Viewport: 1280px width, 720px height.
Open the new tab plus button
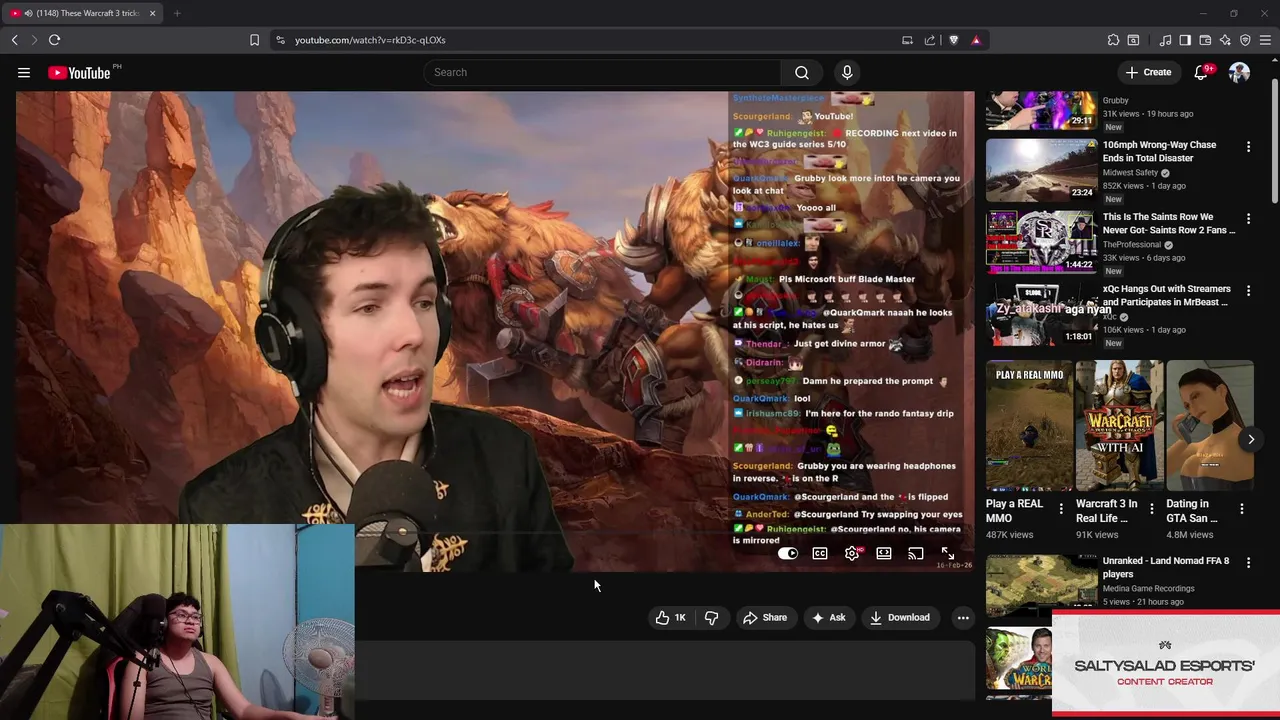[x=177, y=13]
